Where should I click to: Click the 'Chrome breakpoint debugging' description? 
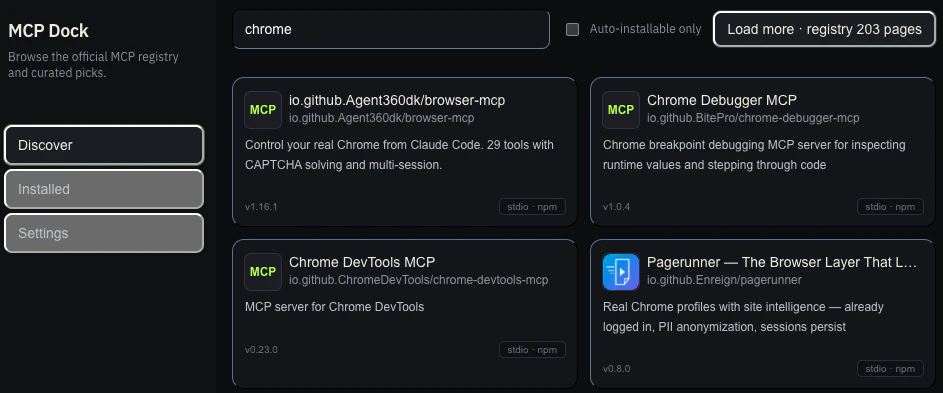754,155
